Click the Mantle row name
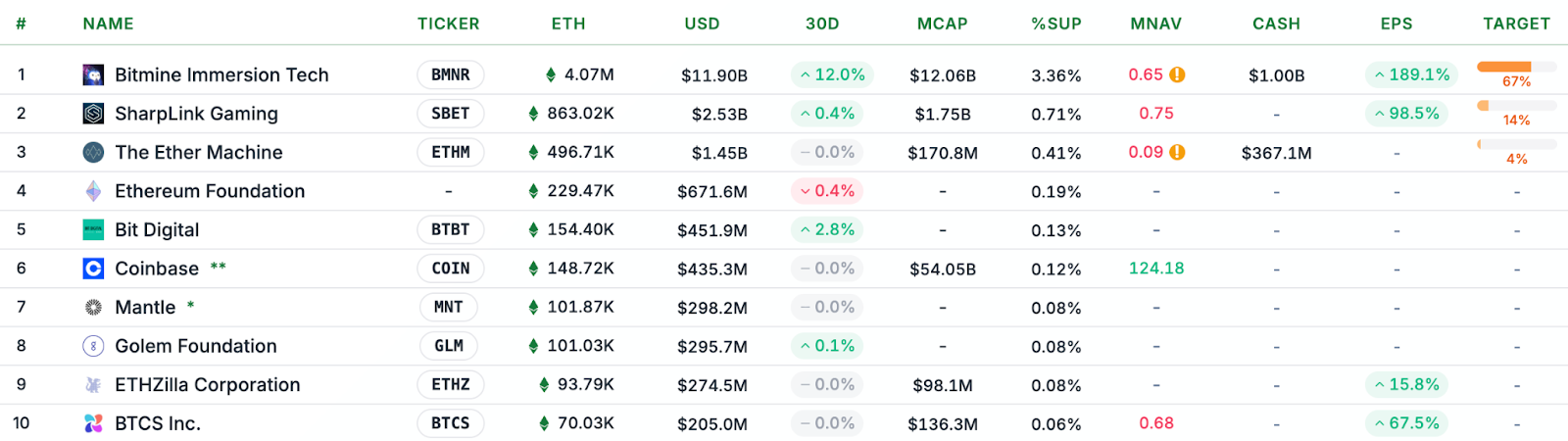Image resolution: width=1568 pixels, height=441 pixels. (x=145, y=308)
